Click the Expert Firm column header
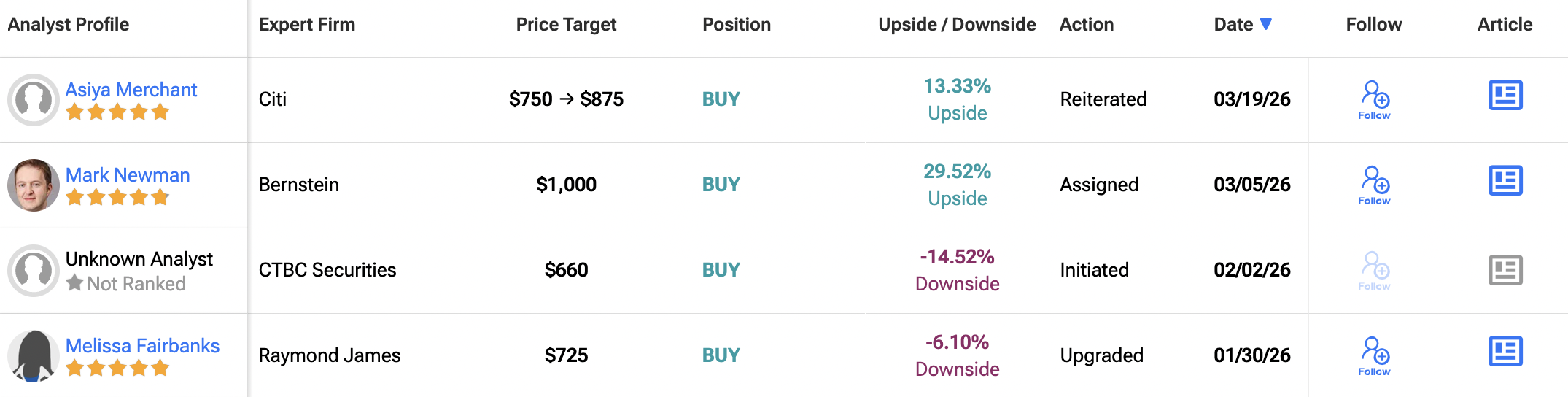Viewport: 1568px width, 397px height. tap(307, 25)
